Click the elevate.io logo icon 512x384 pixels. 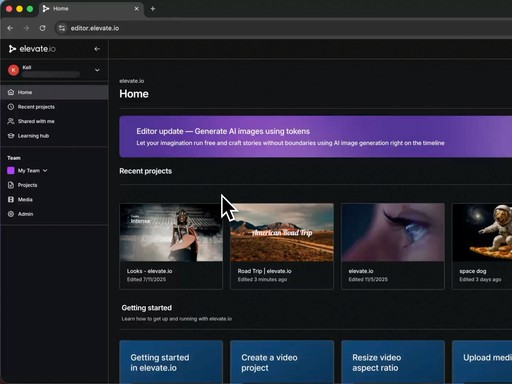pyautogui.click(x=12, y=49)
